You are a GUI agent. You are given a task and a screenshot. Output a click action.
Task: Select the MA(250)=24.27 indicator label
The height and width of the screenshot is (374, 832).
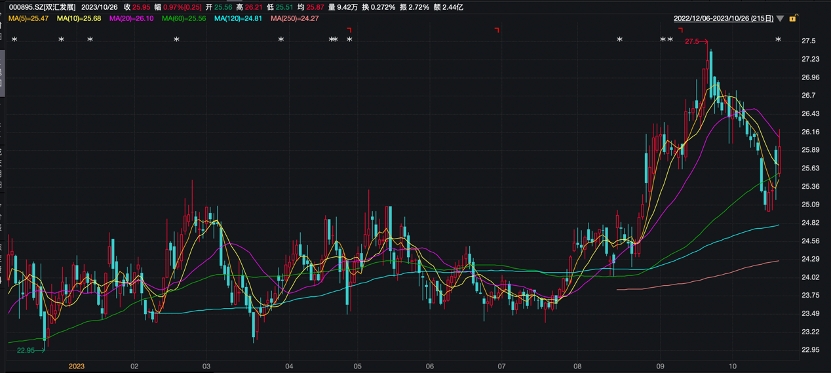(x=293, y=19)
